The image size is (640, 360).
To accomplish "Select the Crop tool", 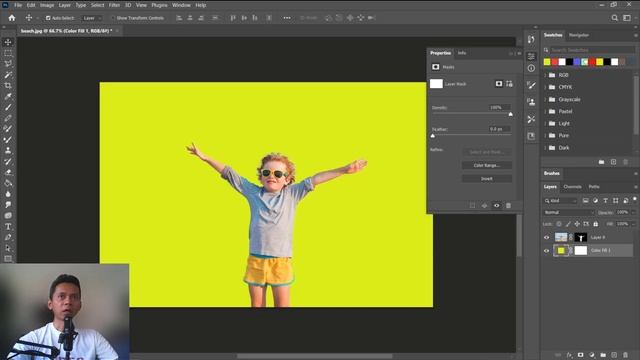I will click(x=8, y=85).
